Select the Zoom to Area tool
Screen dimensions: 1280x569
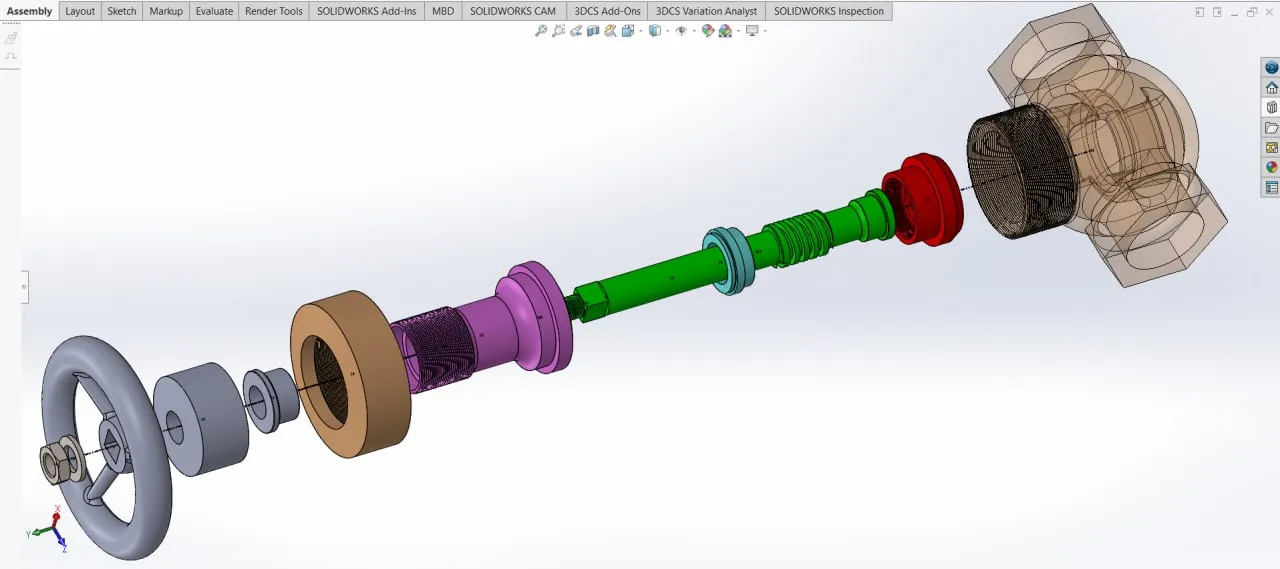tap(558, 31)
